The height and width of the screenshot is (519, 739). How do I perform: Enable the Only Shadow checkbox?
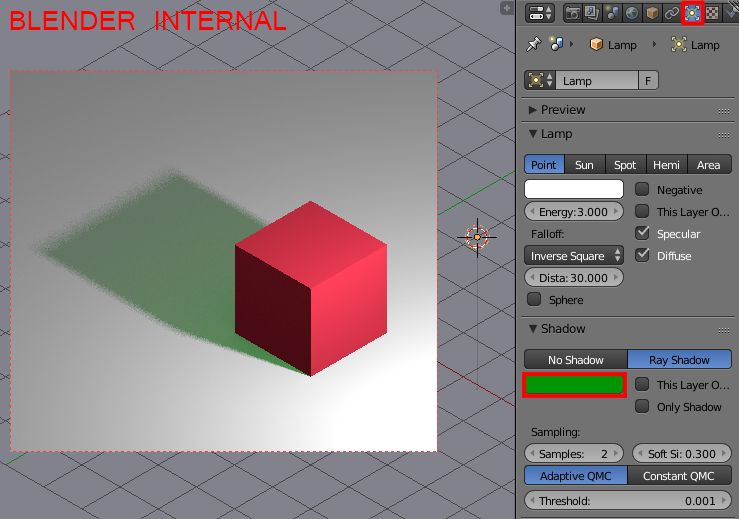pos(642,406)
